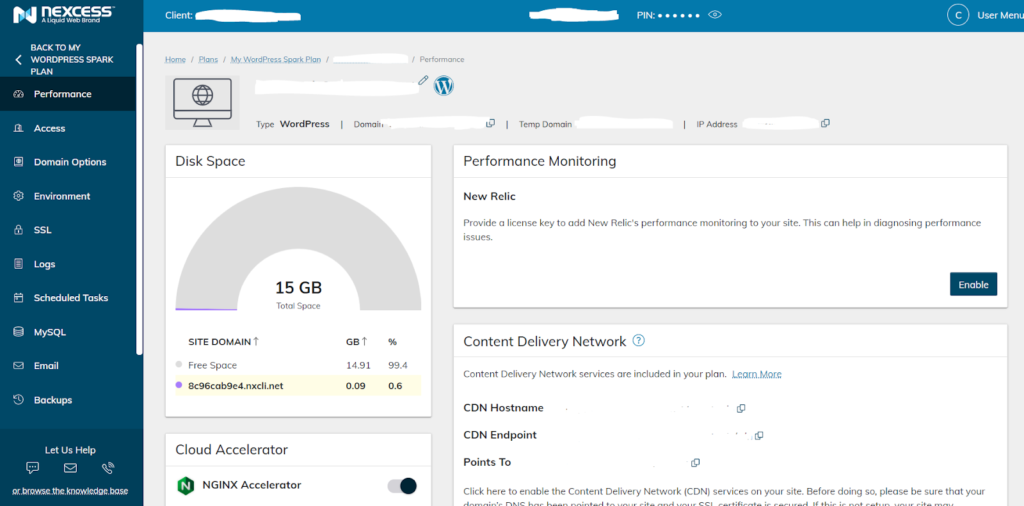The height and width of the screenshot is (506, 1024).
Task: Click the Domain Options icon
Action: click(18, 162)
